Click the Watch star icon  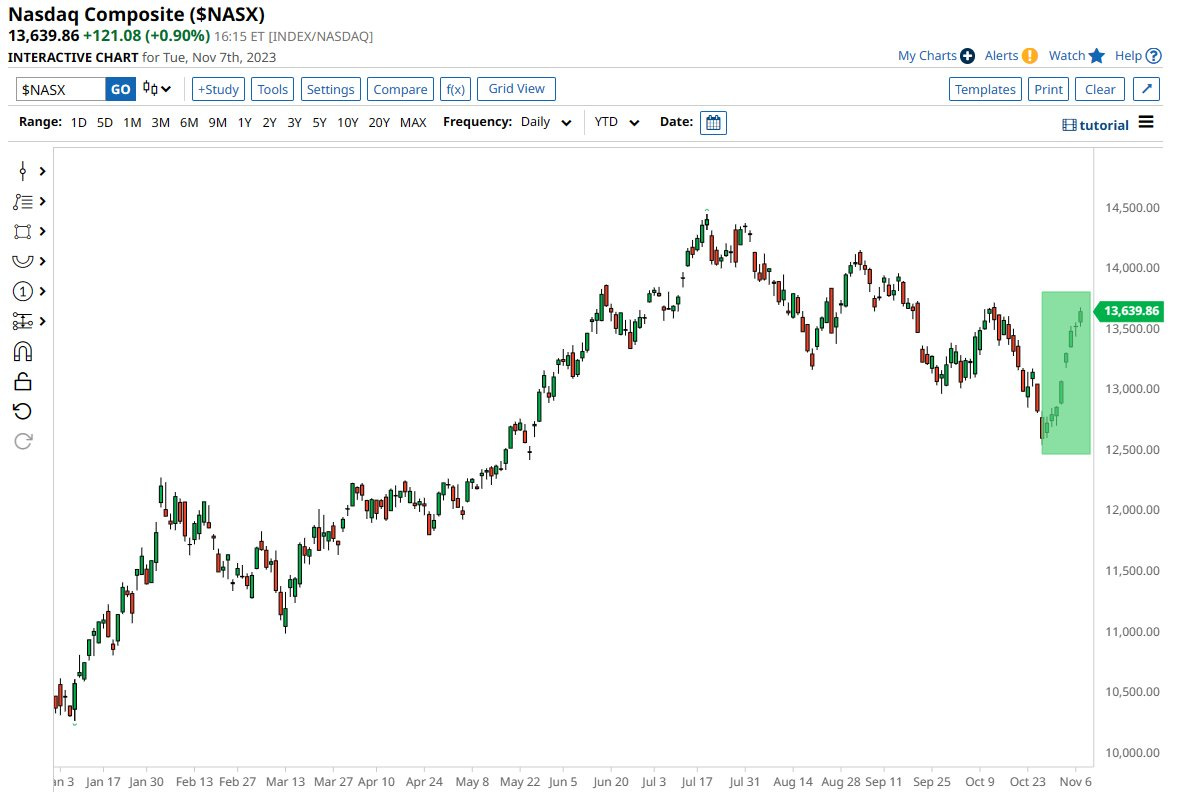(1097, 56)
